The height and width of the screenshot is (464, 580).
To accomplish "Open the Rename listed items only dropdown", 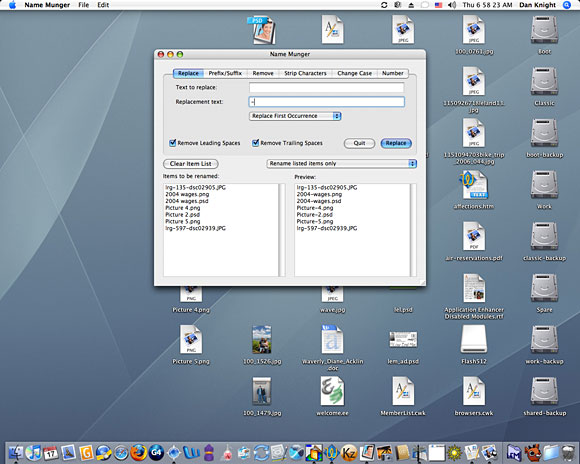I will [x=342, y=163].
